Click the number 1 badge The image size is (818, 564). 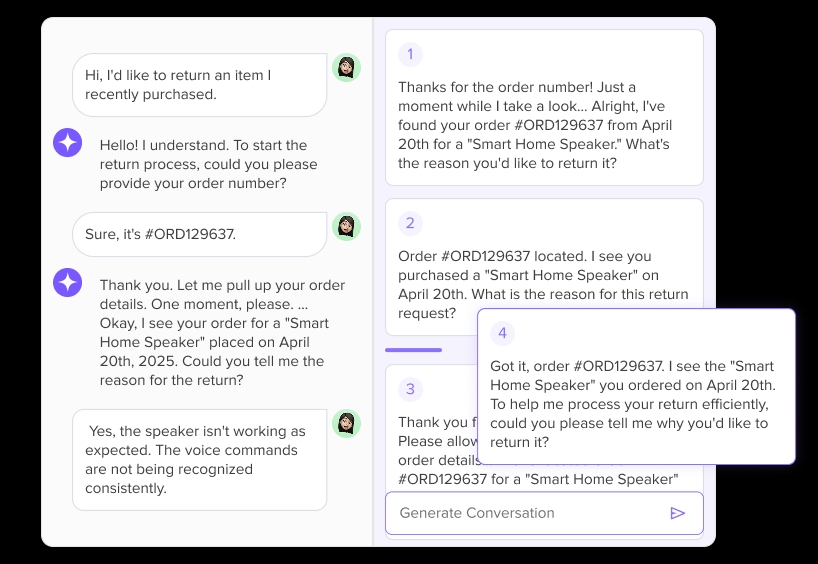(410, 54)
